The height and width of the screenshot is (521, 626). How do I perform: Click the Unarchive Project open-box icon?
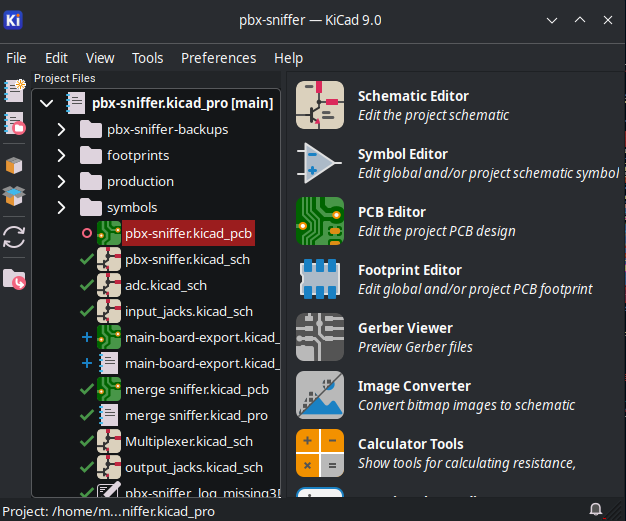(14, 196)
